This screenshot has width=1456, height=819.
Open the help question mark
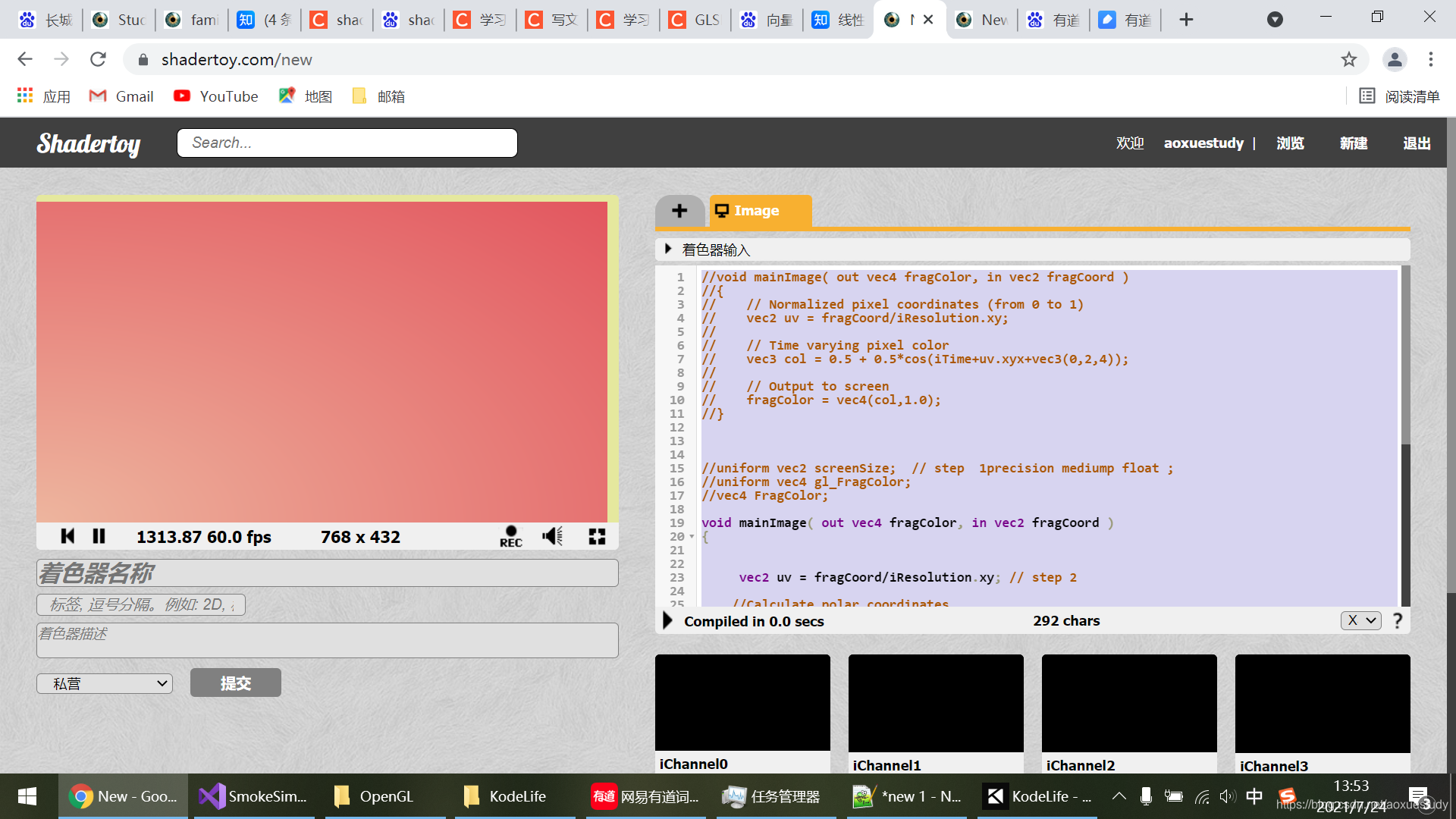(x=1398, y=621)
